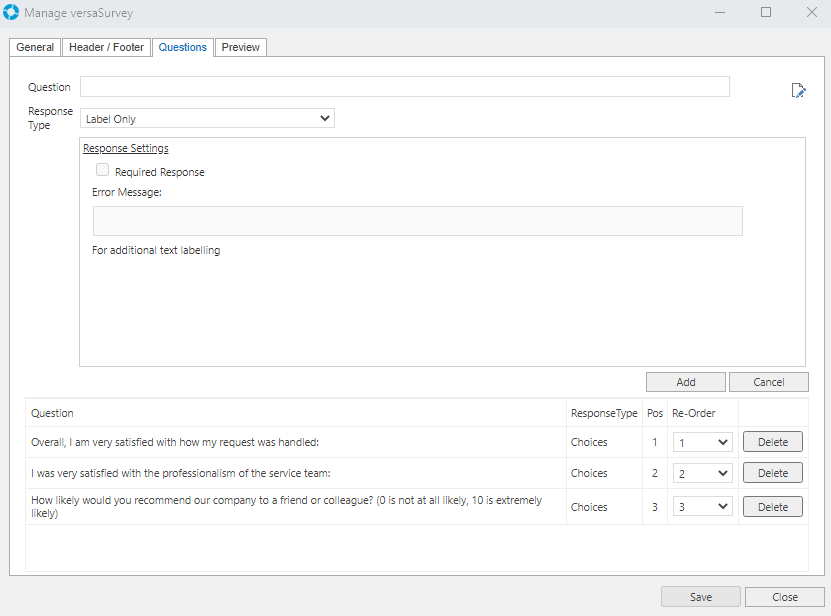
Task: Select the Questions tab
Action: (183, 47)
